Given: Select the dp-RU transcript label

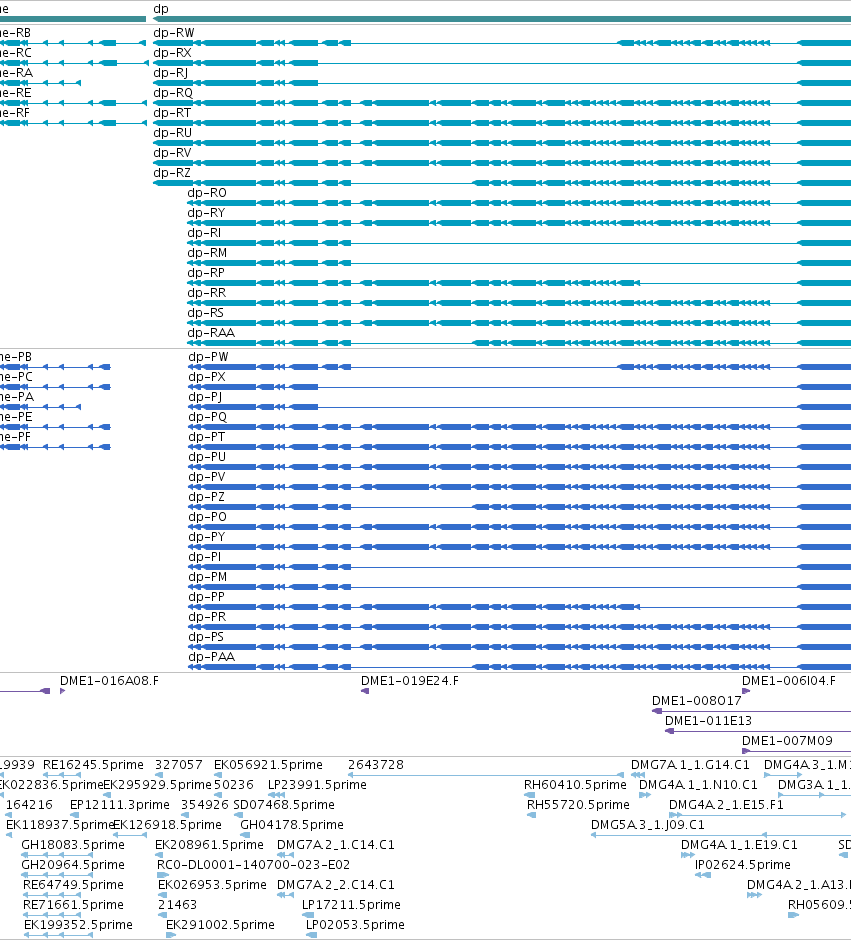Looking at the screenshot, I should 173,132.
